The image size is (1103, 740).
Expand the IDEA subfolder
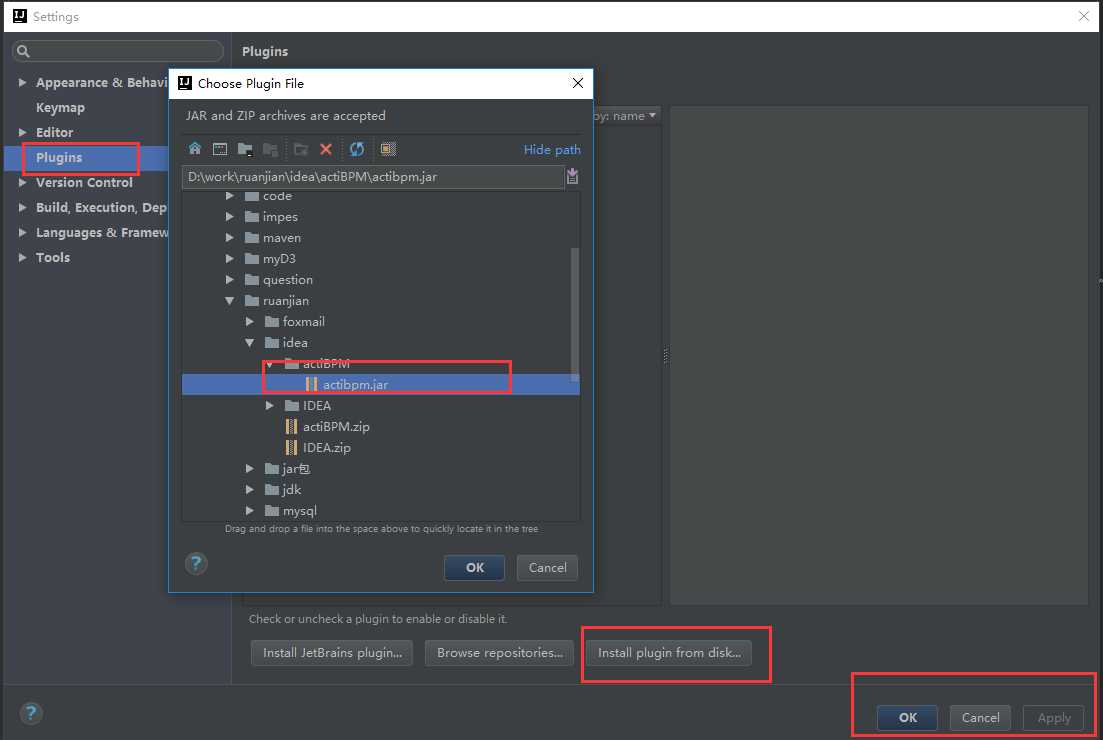click(x=269, y=405)
